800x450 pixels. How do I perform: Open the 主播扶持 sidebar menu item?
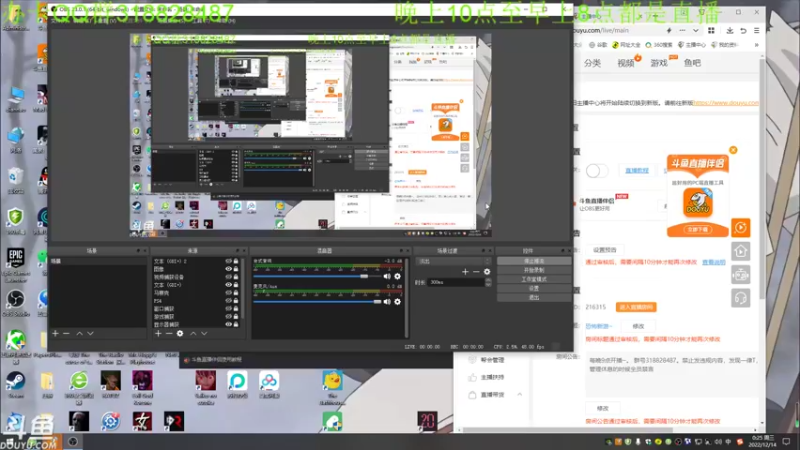[492, 377]
